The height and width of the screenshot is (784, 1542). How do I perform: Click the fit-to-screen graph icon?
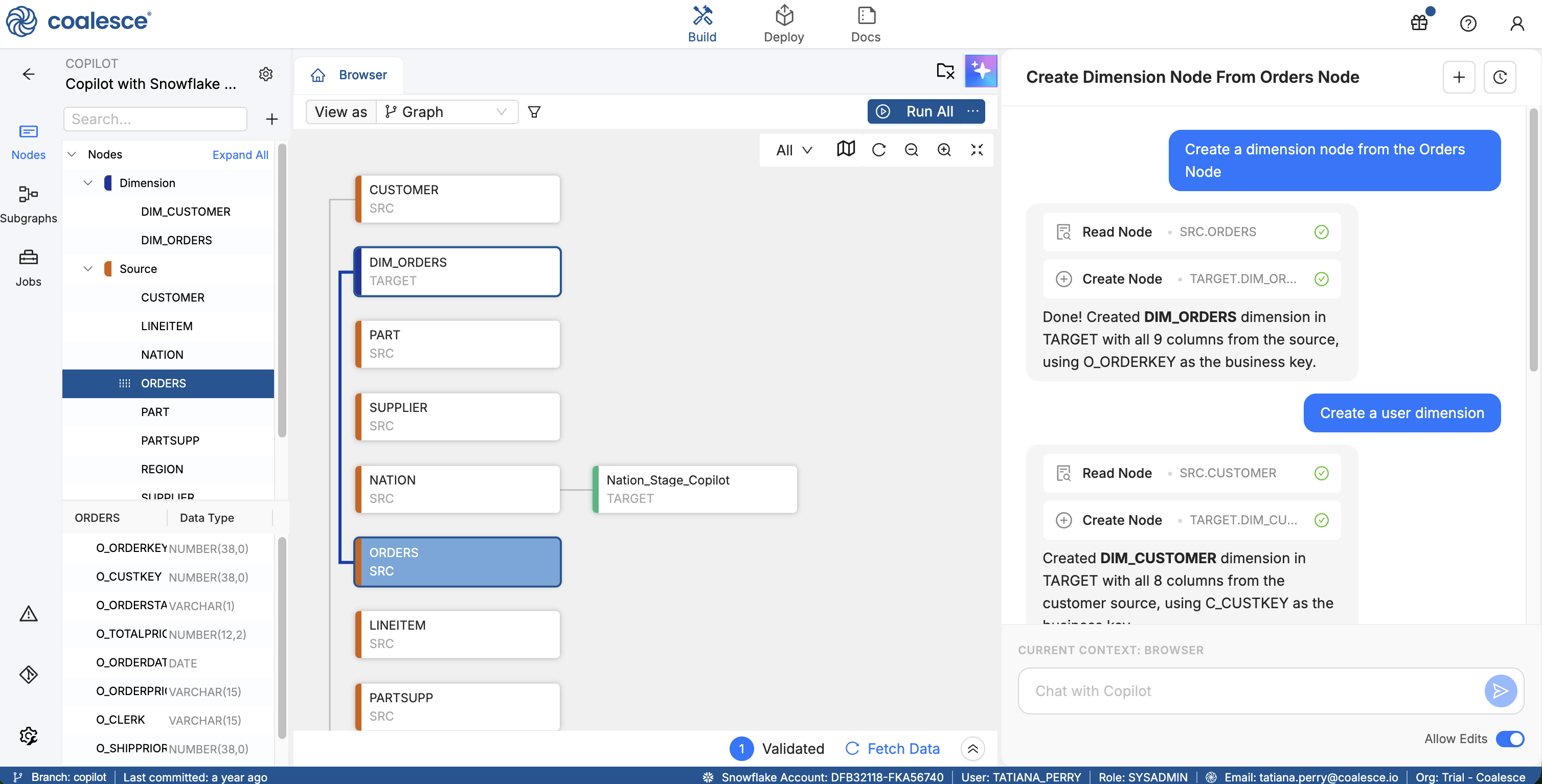coord(977,150)
